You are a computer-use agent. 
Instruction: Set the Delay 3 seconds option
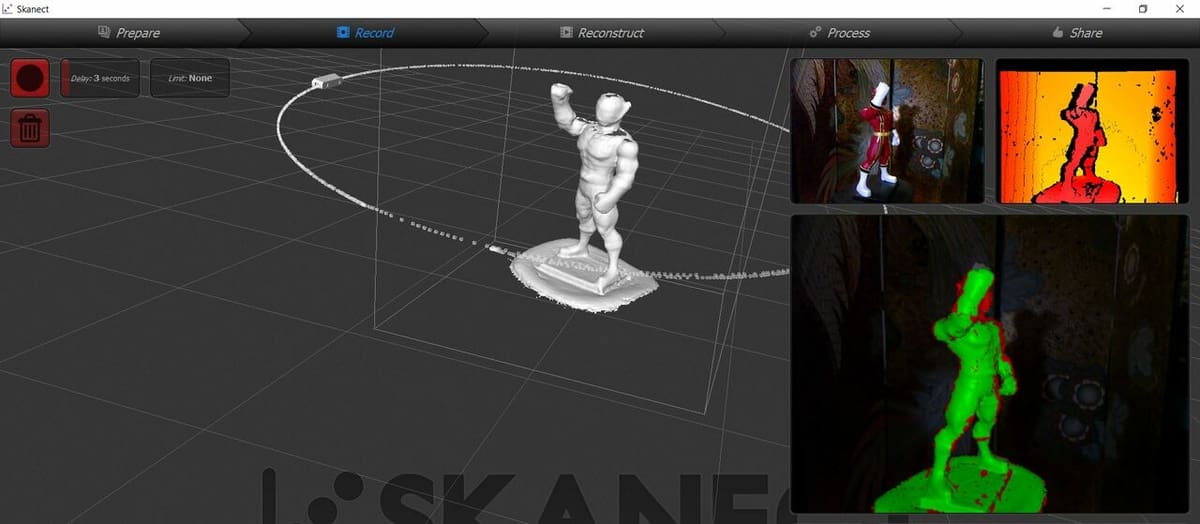point(100,78)
